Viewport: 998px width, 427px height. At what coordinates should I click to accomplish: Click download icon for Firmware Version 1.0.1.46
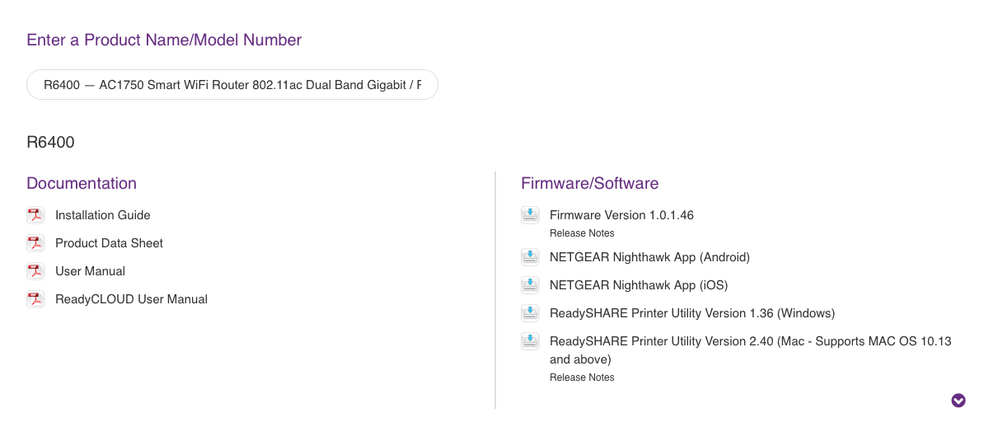click(530, 215)
